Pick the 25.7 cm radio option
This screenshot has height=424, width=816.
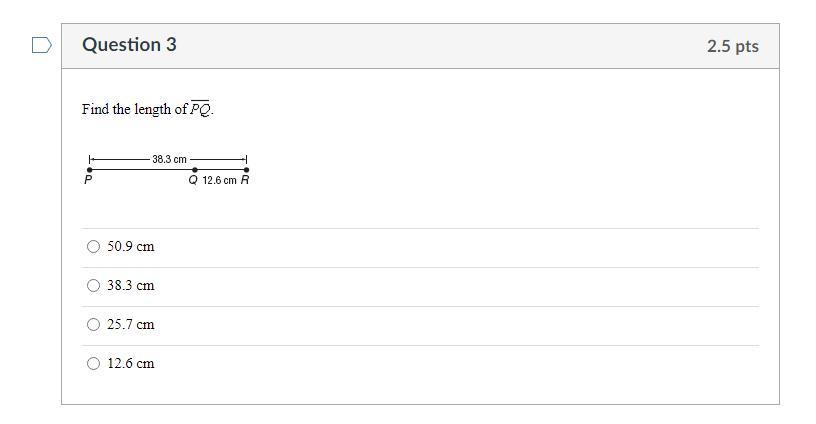pos(94,324)
